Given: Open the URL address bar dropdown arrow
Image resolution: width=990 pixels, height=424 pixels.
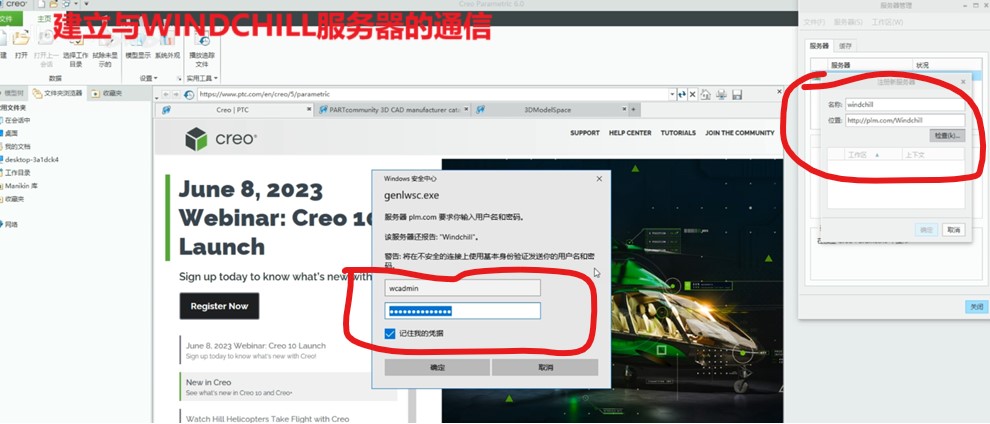Looking at the screenshot, I should click(x=672, y=95).
